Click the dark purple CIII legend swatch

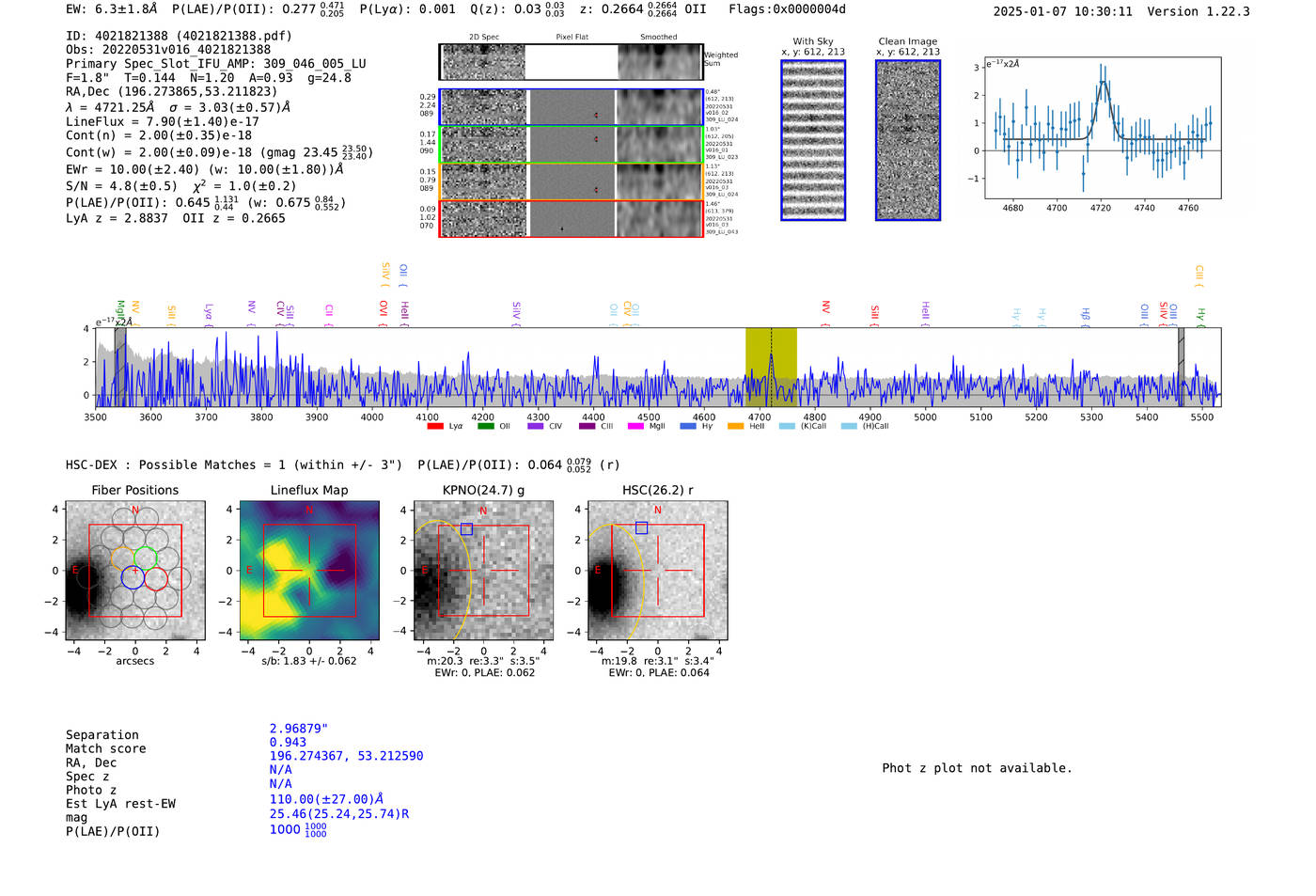[587, 426]
